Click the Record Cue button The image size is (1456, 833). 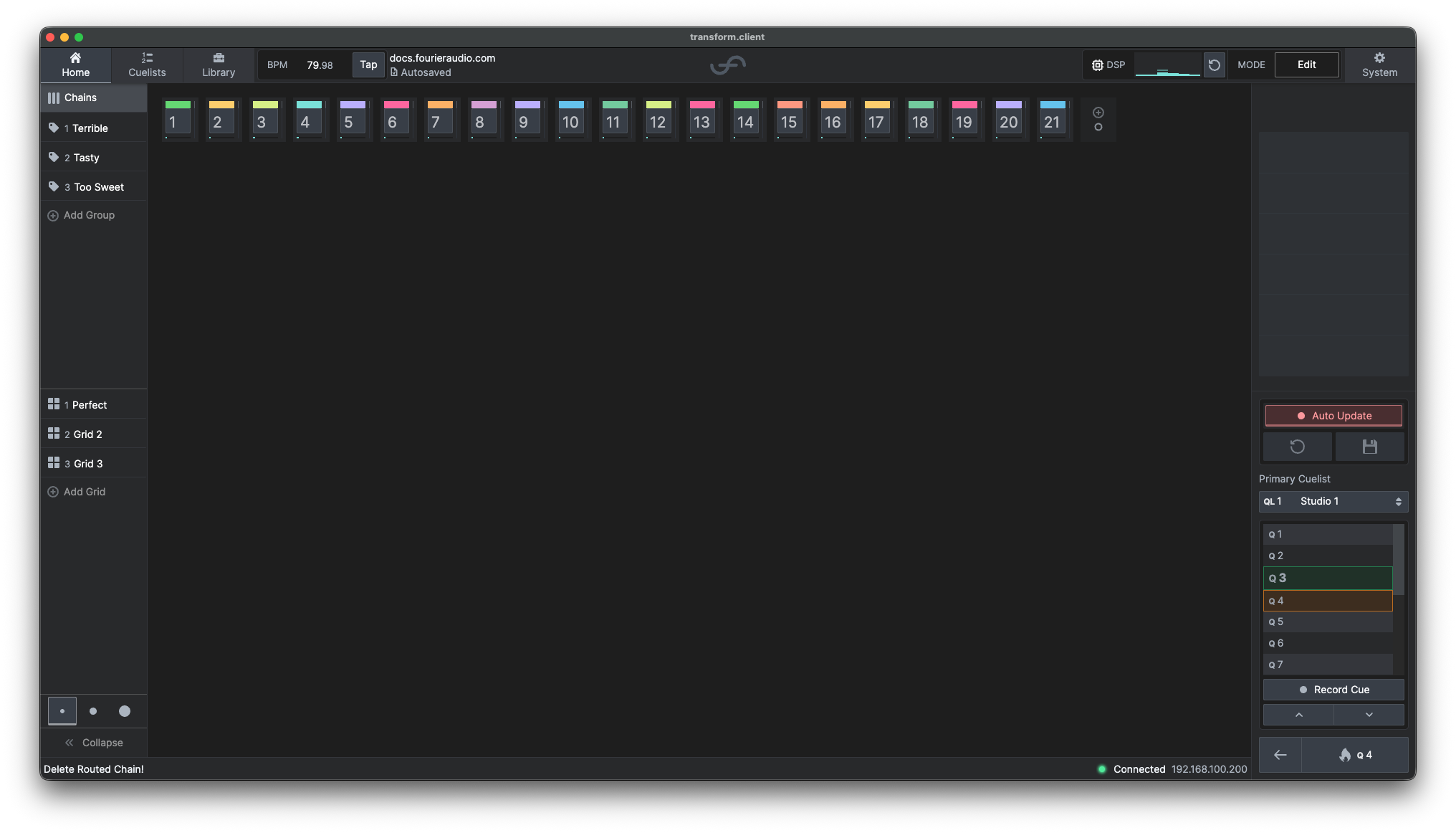(1333, 690)
